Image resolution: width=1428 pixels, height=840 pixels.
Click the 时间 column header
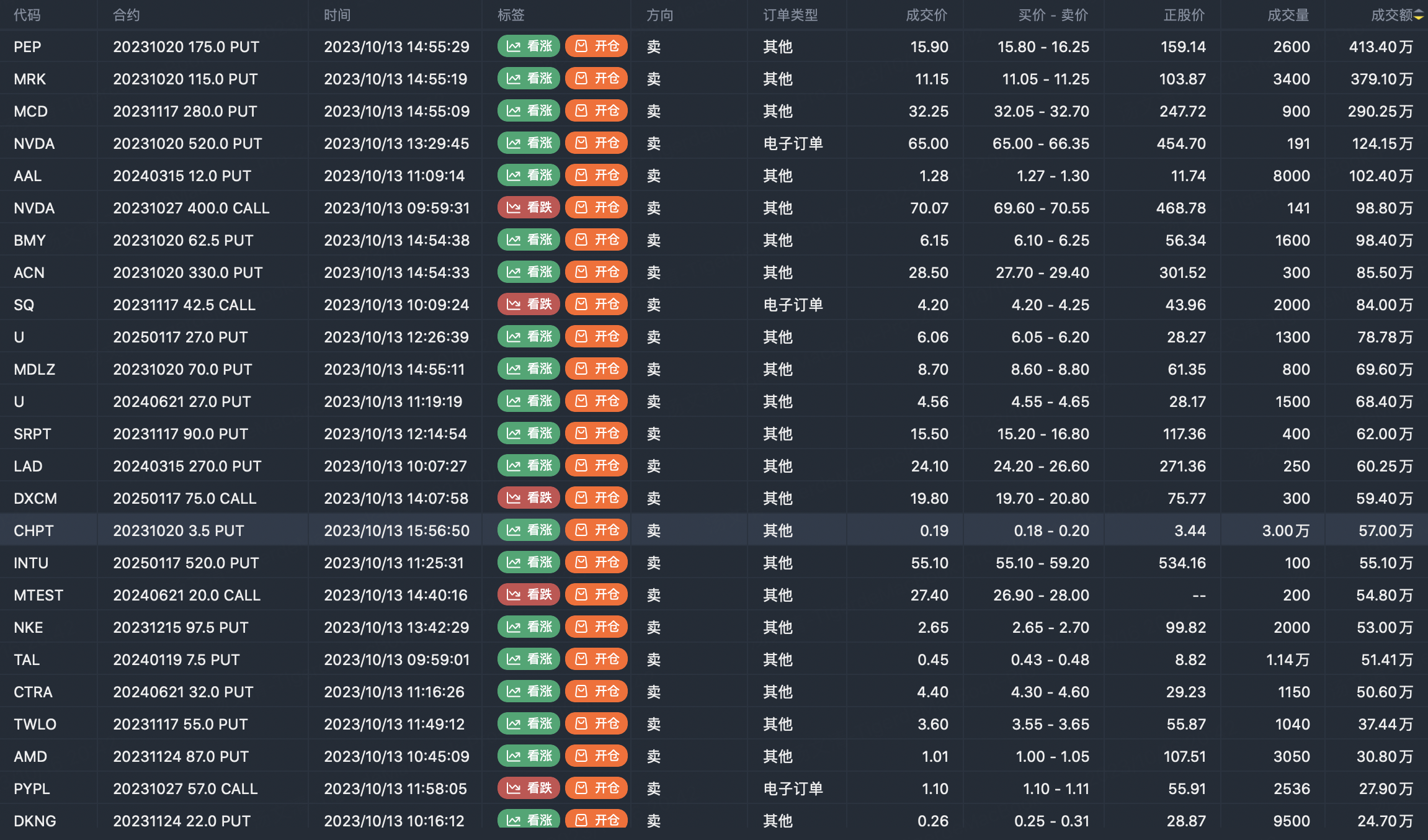coord(337,15)
